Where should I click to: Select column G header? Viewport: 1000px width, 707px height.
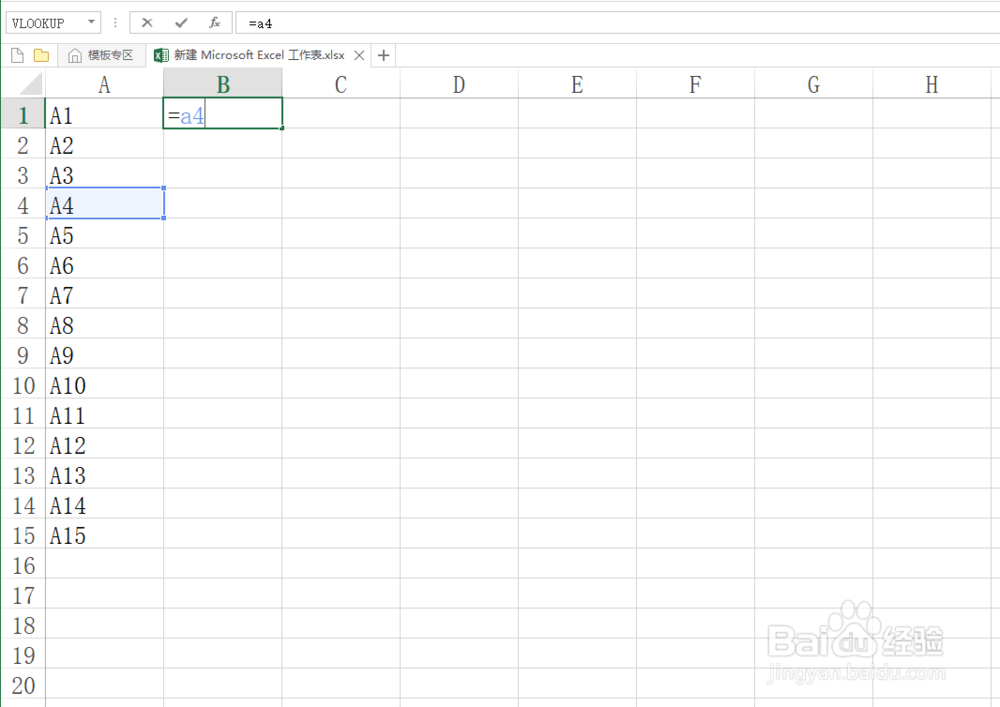(813, 84)
